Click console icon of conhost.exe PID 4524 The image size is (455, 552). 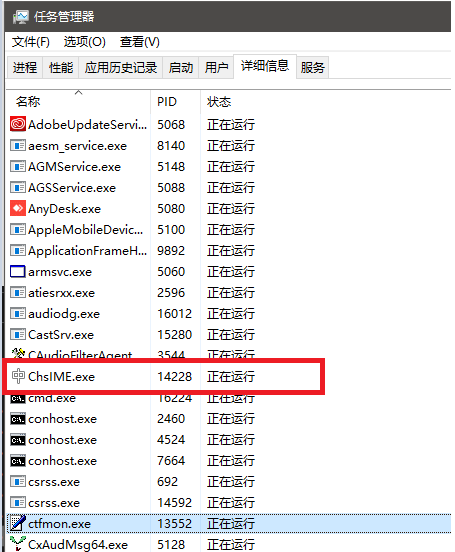coord(18,440)
